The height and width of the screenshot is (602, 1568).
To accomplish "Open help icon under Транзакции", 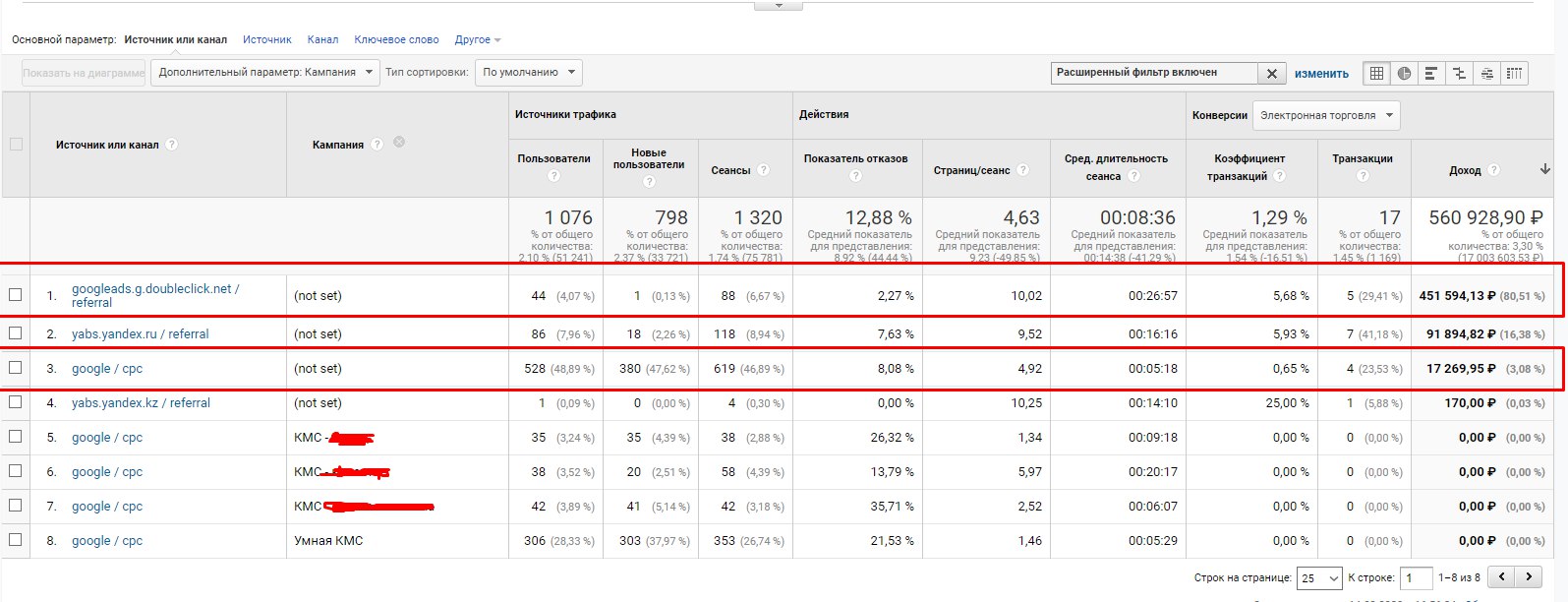I will pos(1363,176).
